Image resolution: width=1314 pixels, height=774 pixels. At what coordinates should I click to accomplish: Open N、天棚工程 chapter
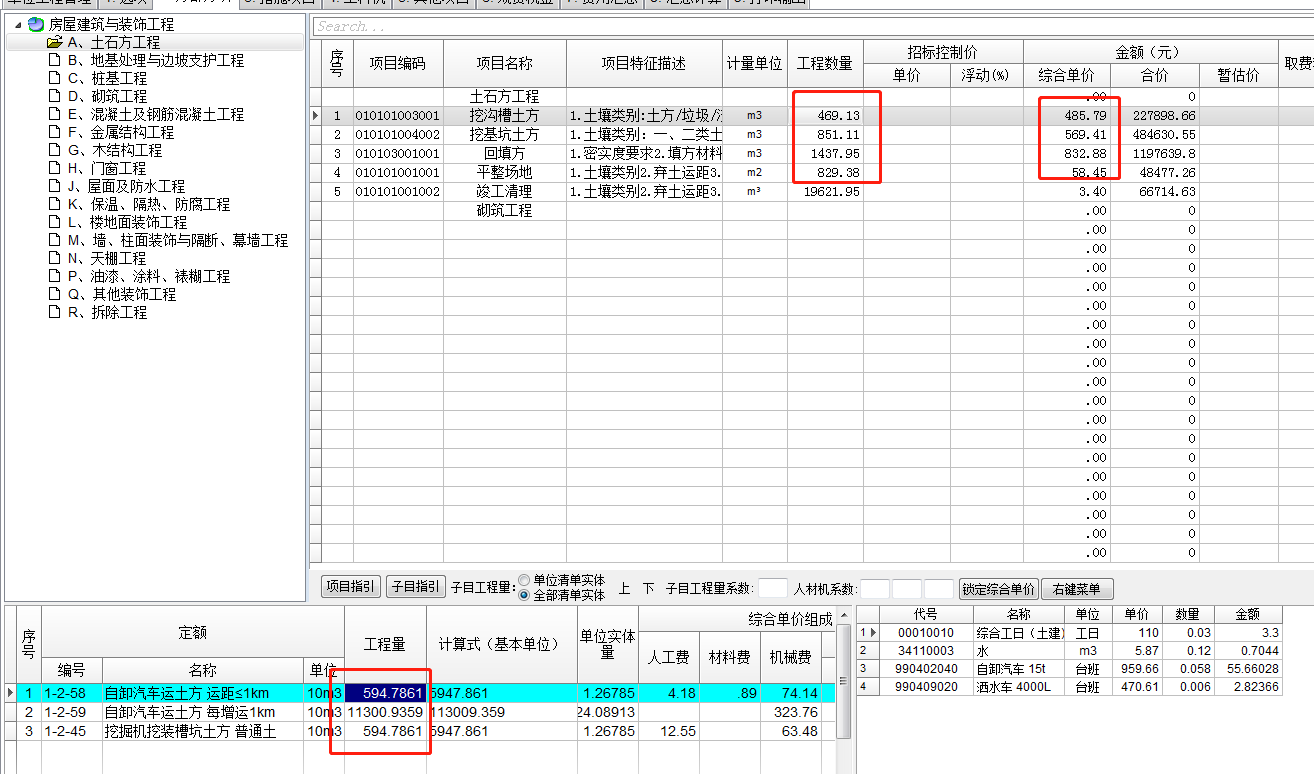[x=107, y=258]
